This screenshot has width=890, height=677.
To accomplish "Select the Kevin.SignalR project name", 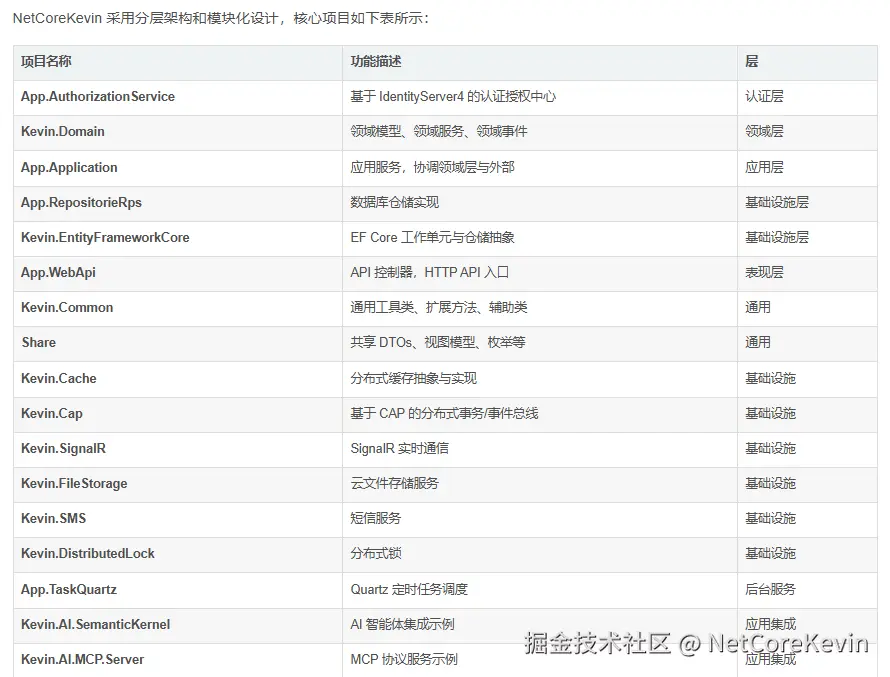I will [62, 448].
